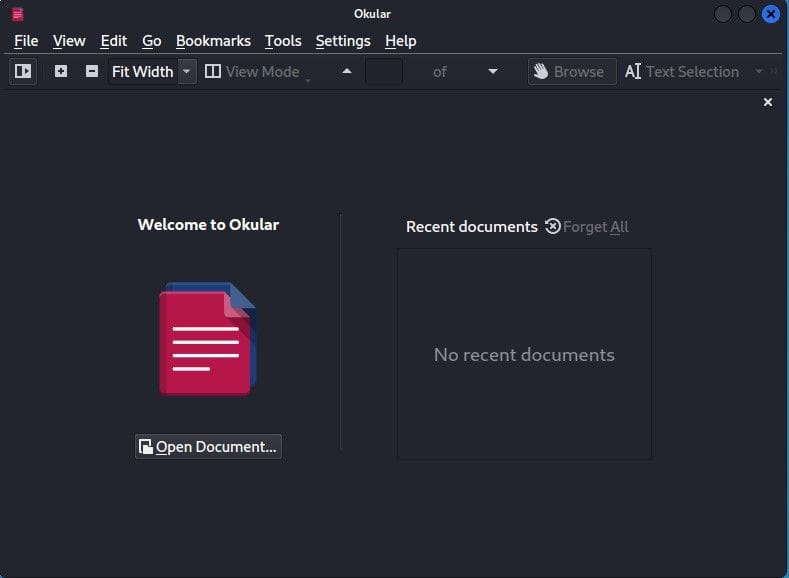Go to previous page with up arrow
The height and width of the screenshot is (578, 789).
[x=347, y=71]
